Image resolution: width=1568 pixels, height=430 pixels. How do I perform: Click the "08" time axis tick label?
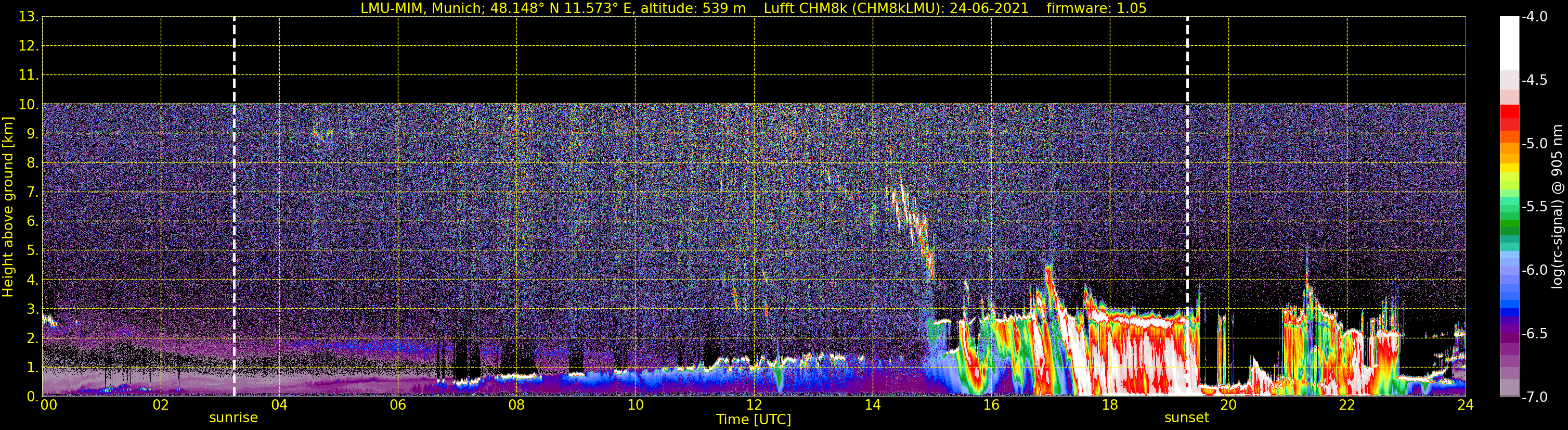coord(517,405)
